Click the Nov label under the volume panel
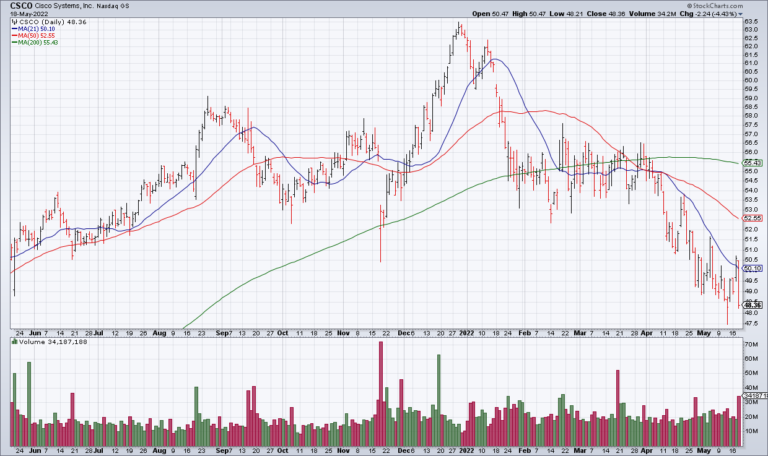Image resolution: width=768 pixels, height=456 pixels. coord(343,451)
